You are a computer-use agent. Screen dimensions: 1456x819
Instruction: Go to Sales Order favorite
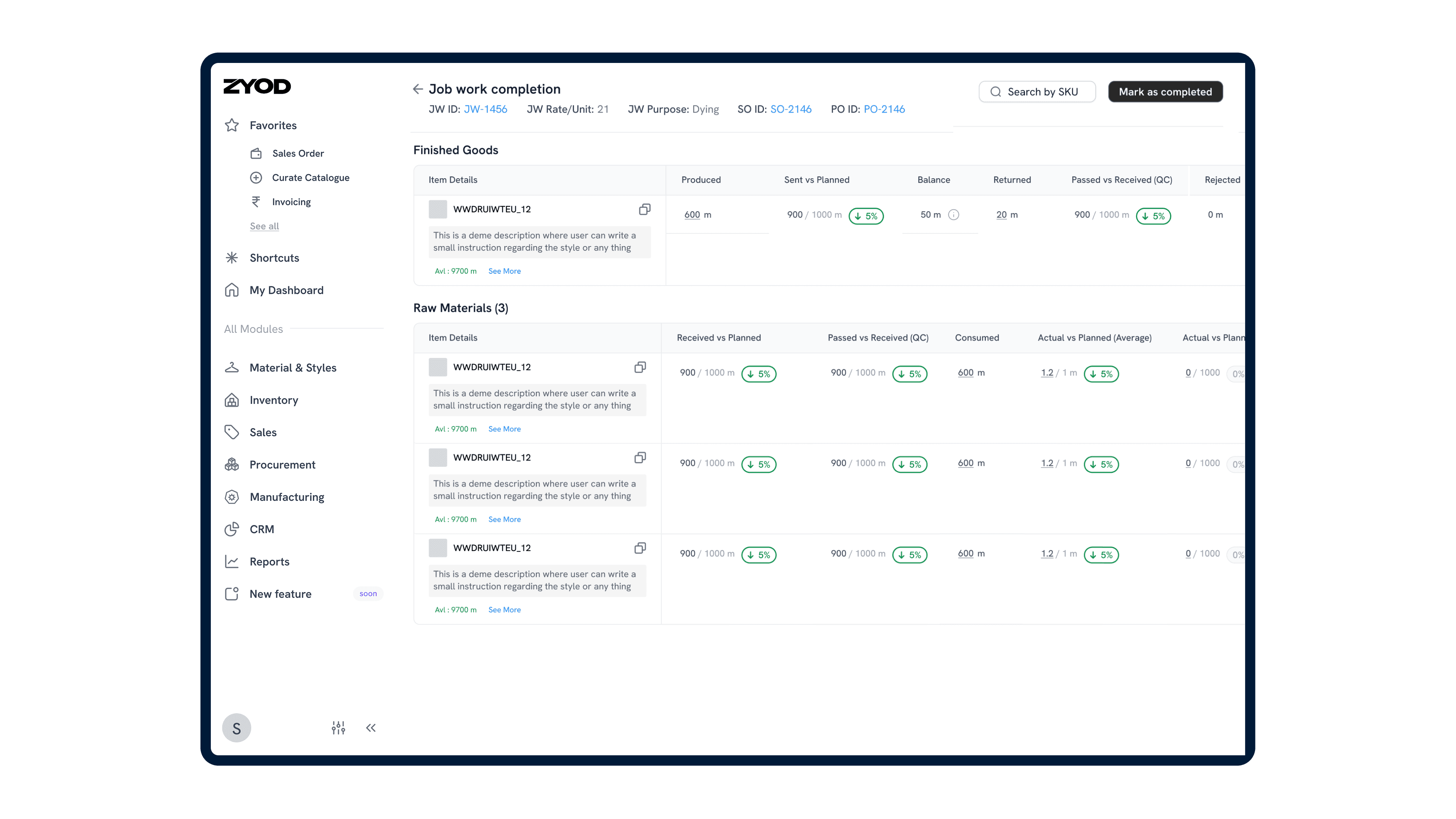[x=297, y=153]
